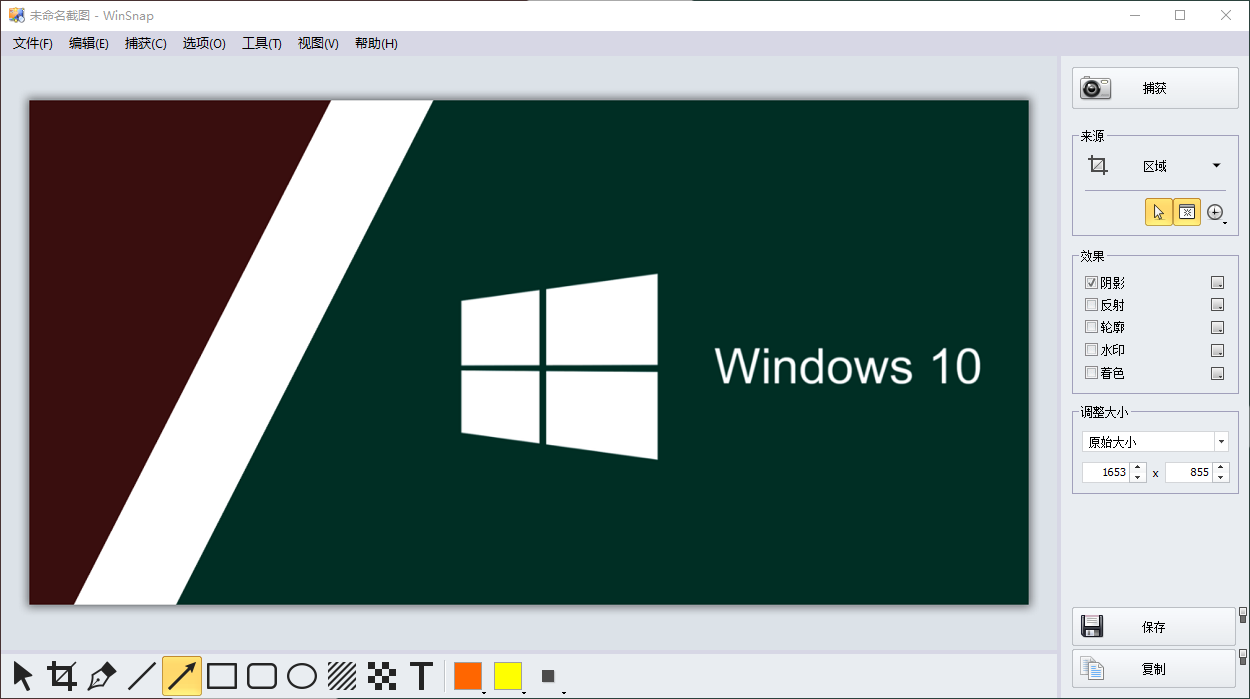Select the Hatch highlight tool

tap(342, 676)
